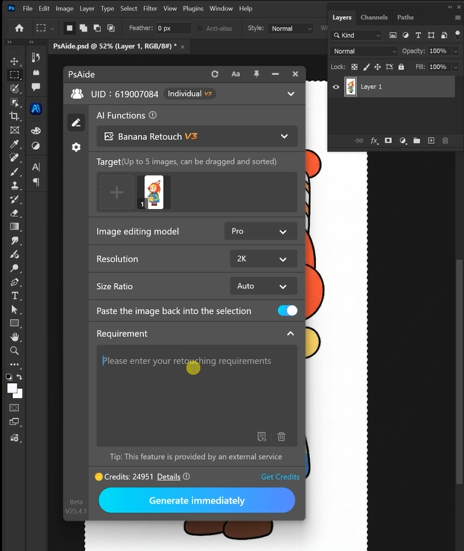Delete layer using Layers panel trash icon
The image size is (464, 551).
[445, 141]
